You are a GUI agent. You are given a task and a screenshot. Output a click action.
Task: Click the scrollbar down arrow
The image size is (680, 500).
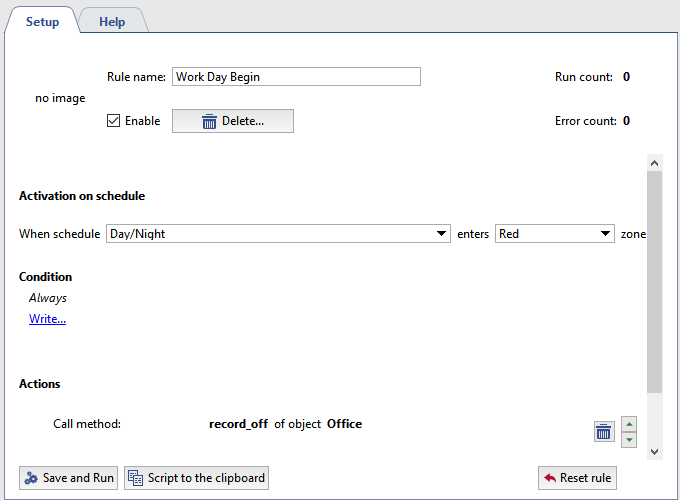(654, 451)
